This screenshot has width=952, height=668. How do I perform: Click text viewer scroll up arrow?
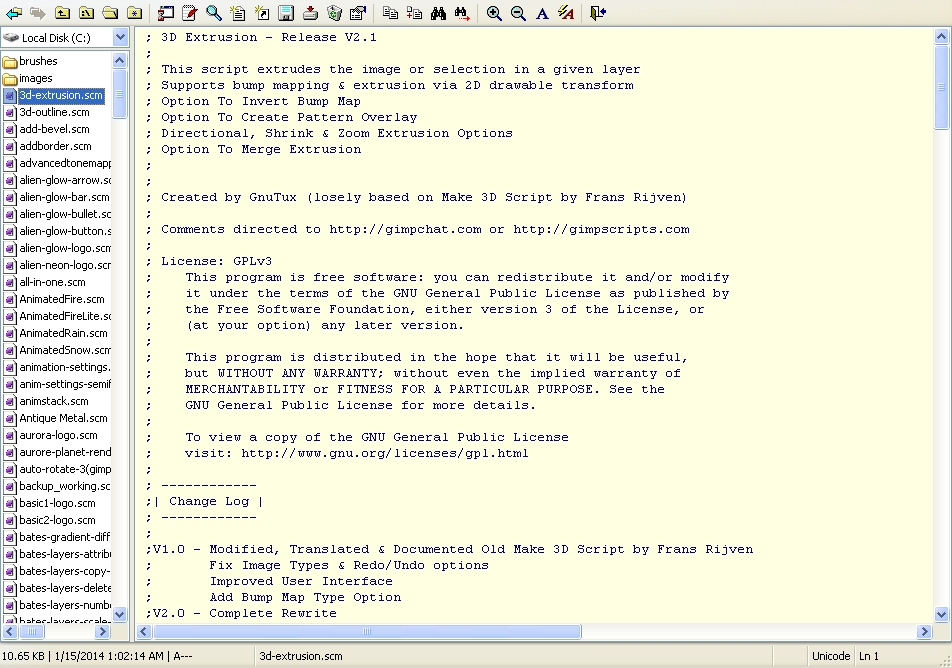(941, 36)
